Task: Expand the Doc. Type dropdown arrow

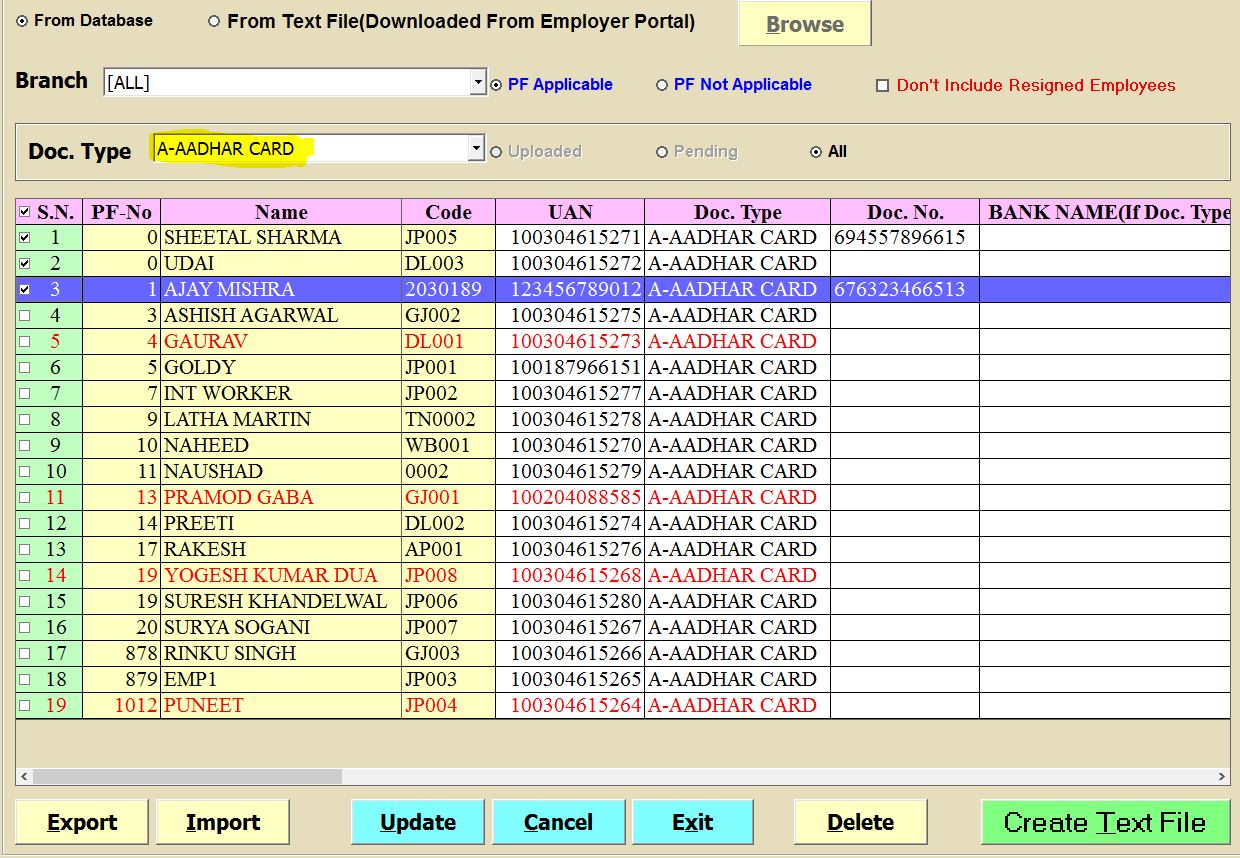Action: pyautogui.click(x=475, y=150)
